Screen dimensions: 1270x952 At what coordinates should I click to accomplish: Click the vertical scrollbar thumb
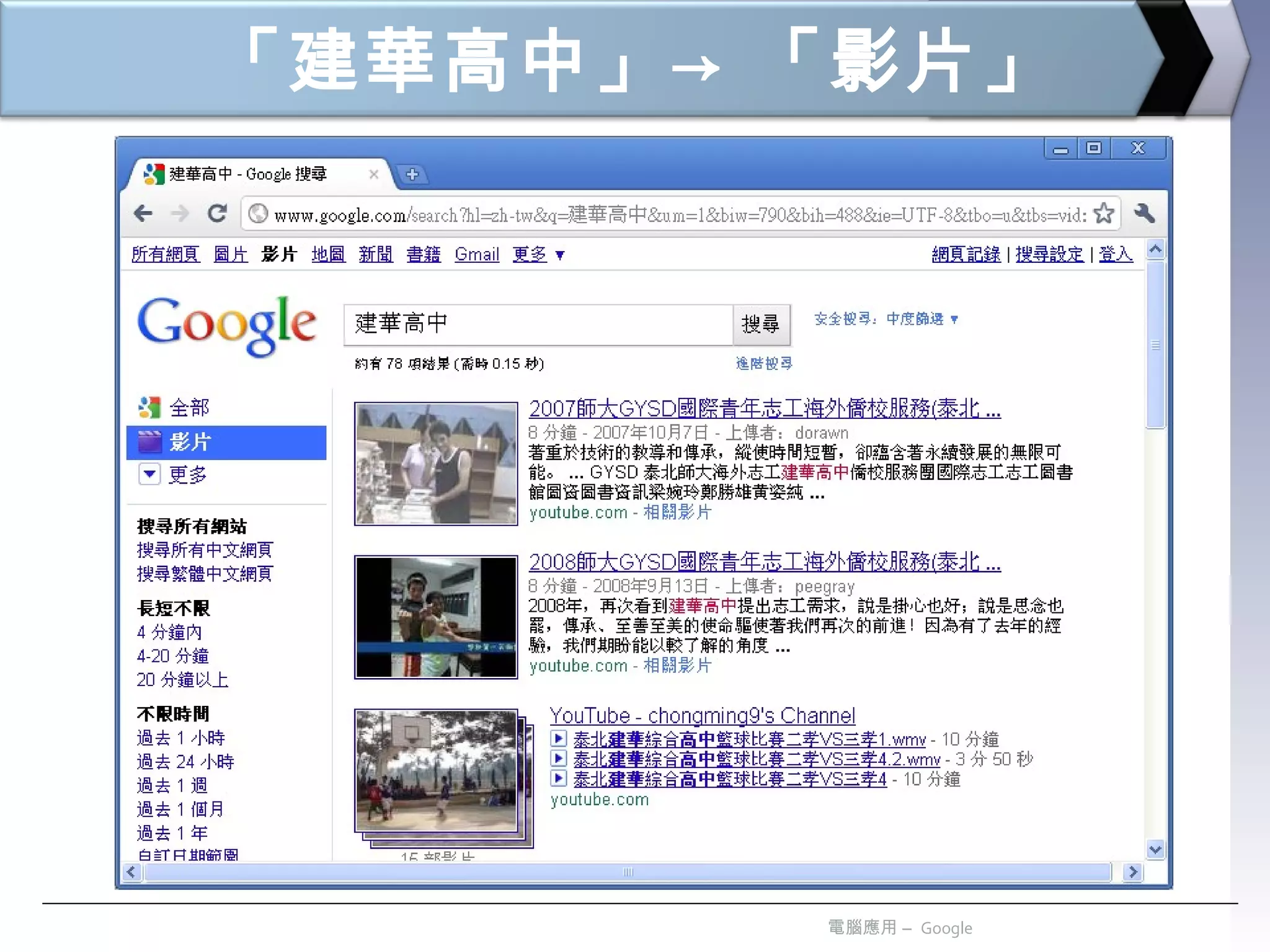[x=1155, y=345]
